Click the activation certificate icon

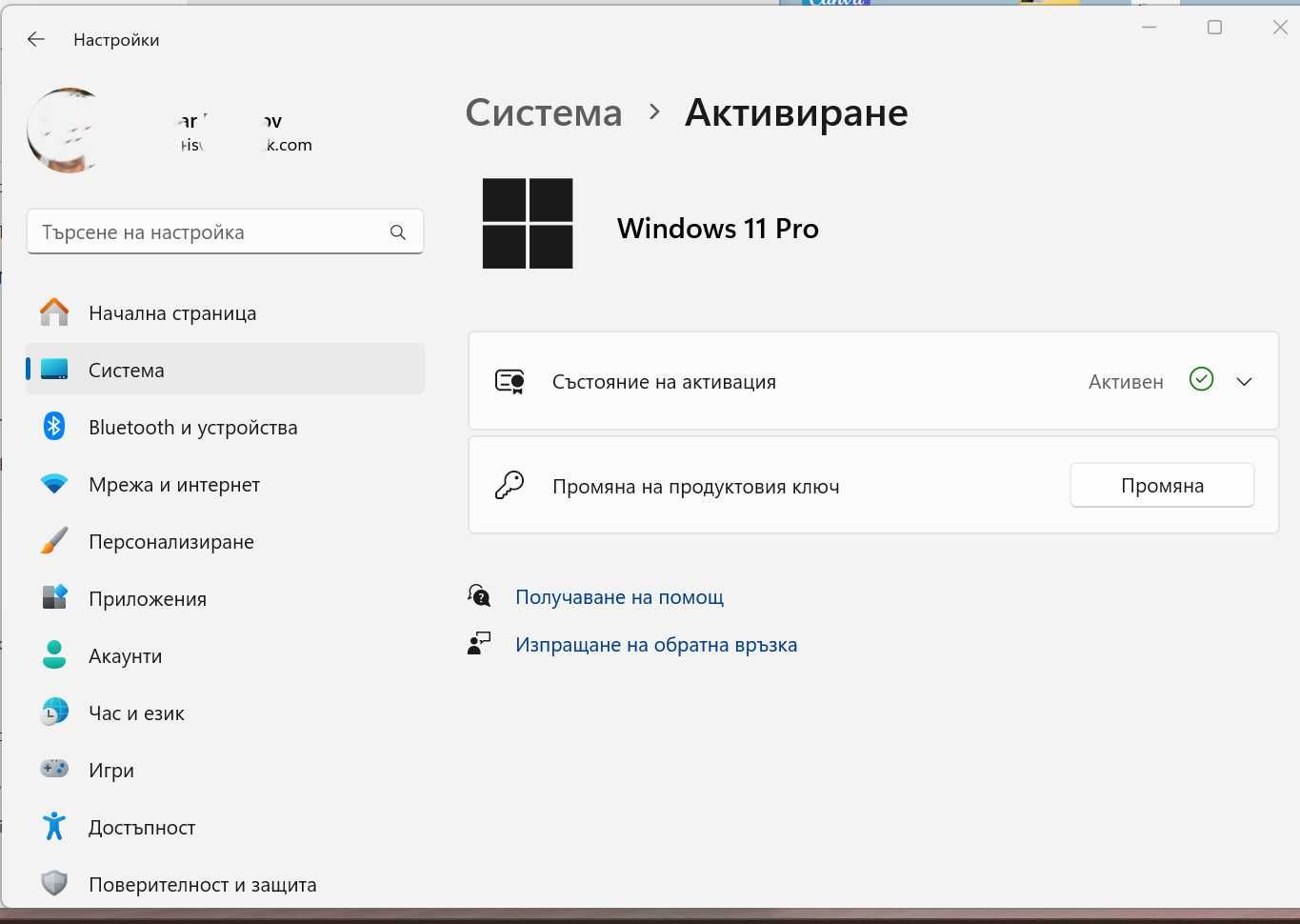click(510, 381)
